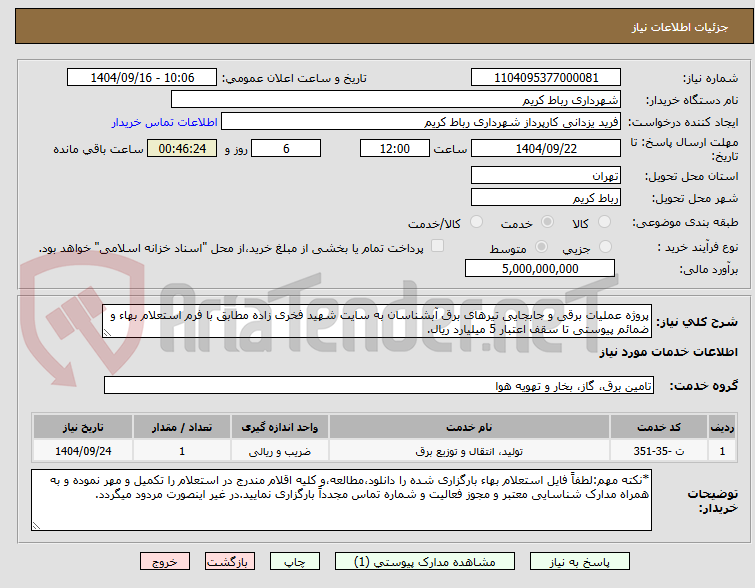The height and width of the screenshot is (588, 755).
Task: Click the تعداد / مقدار column header
Action: (x=182, y=427)
